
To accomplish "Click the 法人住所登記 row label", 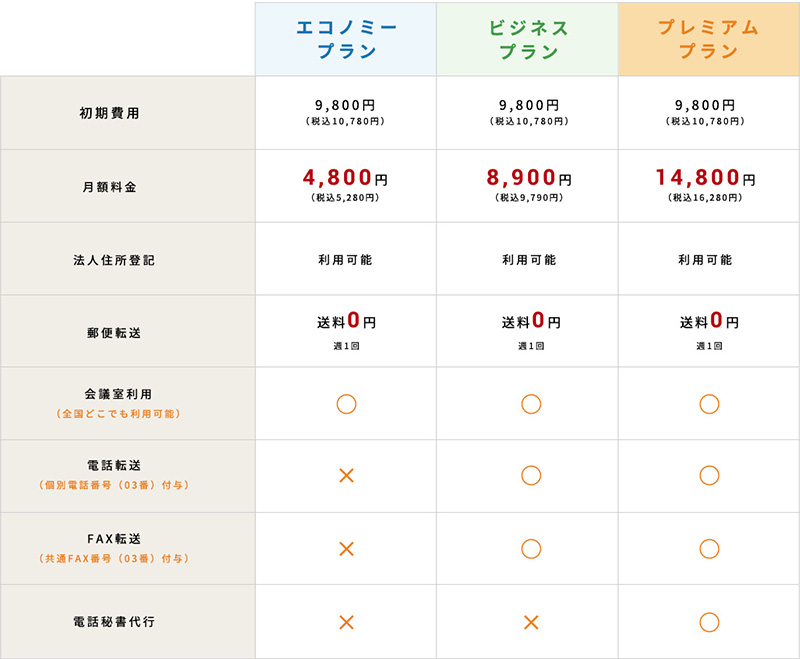I will 114,260.
